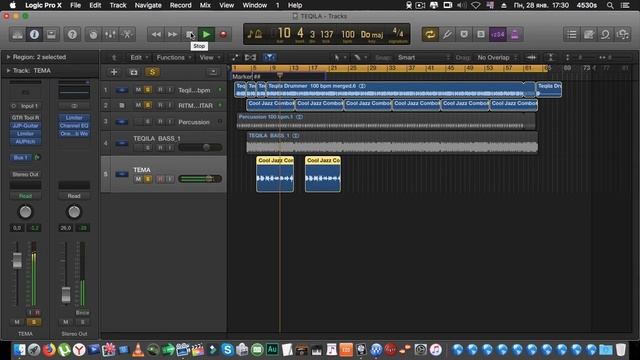Open the tracks area View dropdown
This screenshot has width=640, height=360.
click(209, 58)
